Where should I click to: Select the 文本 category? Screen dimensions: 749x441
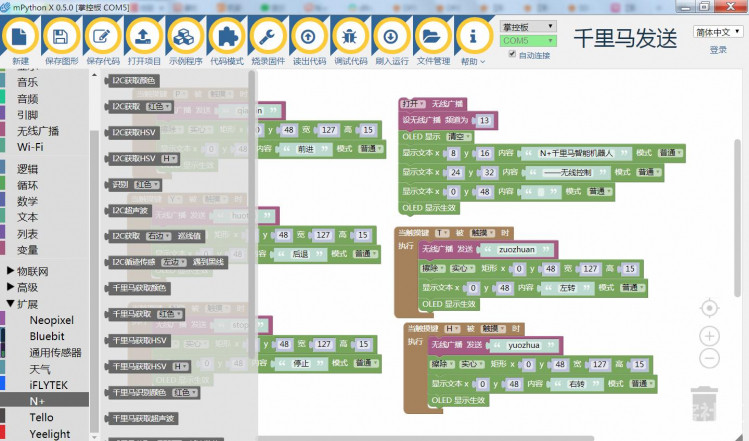coord(28,217)
